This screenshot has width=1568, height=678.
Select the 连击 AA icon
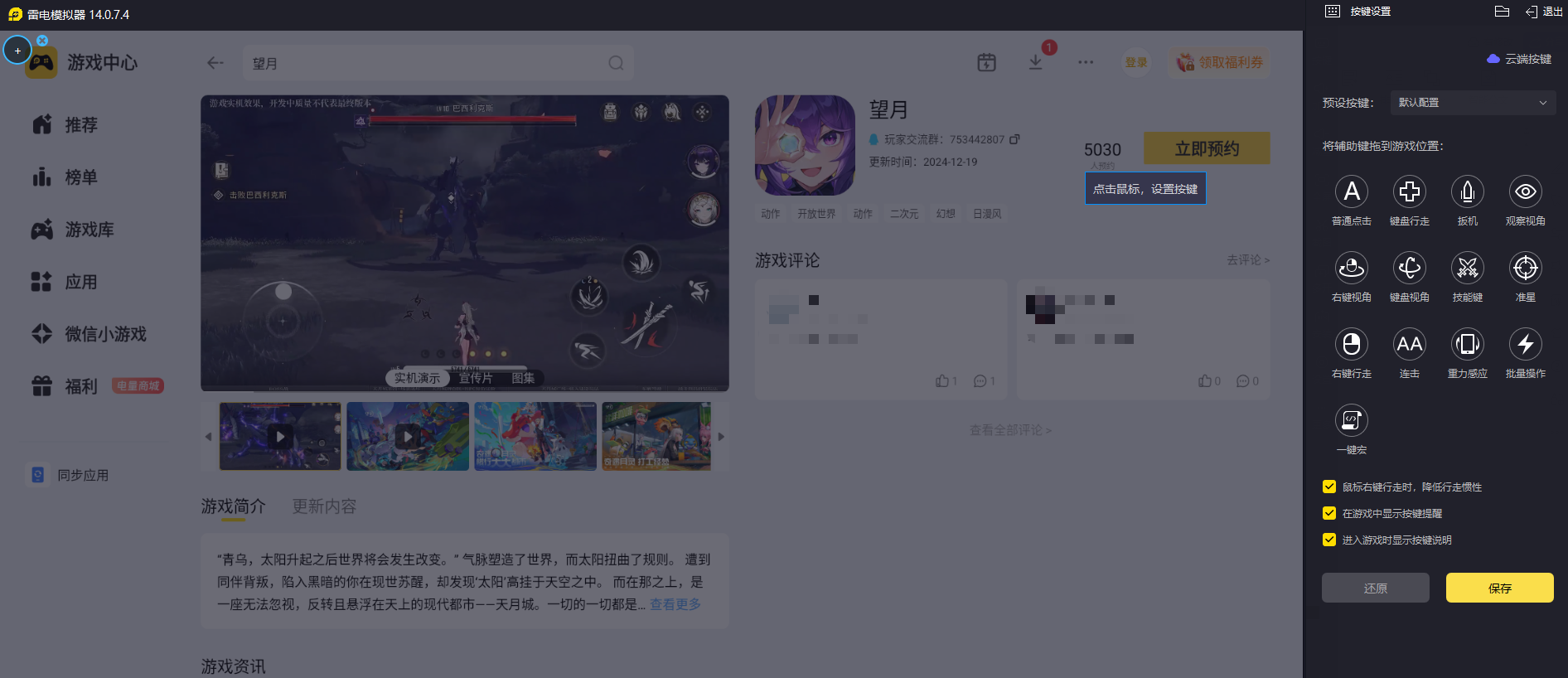pos(1410,344)
